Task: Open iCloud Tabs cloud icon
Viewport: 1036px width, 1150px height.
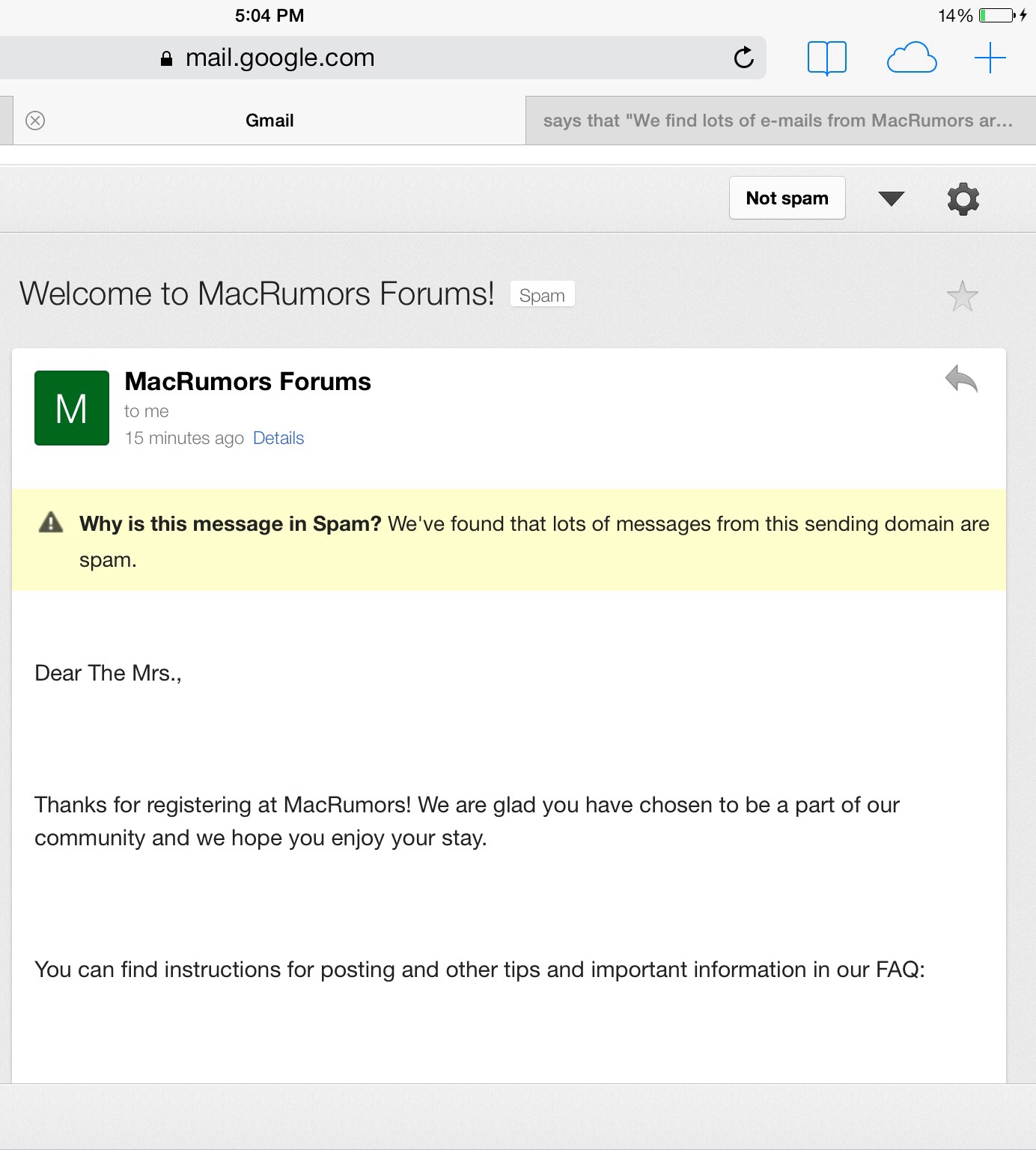Action: (x=912, y=58)
